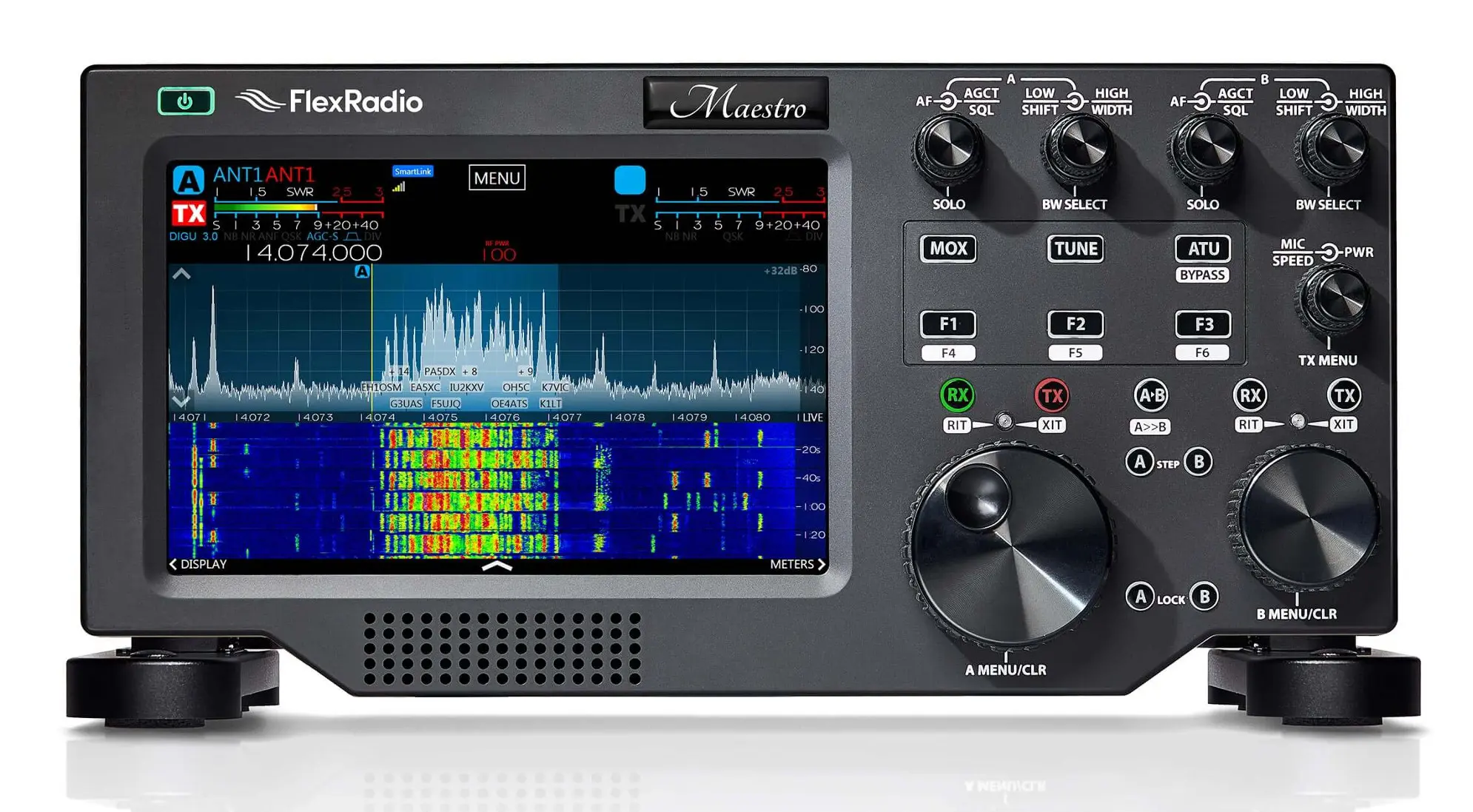This screenshot has height=812, width=1473.
Task: Tap the SmartLink badge
Action: [412, 171]
